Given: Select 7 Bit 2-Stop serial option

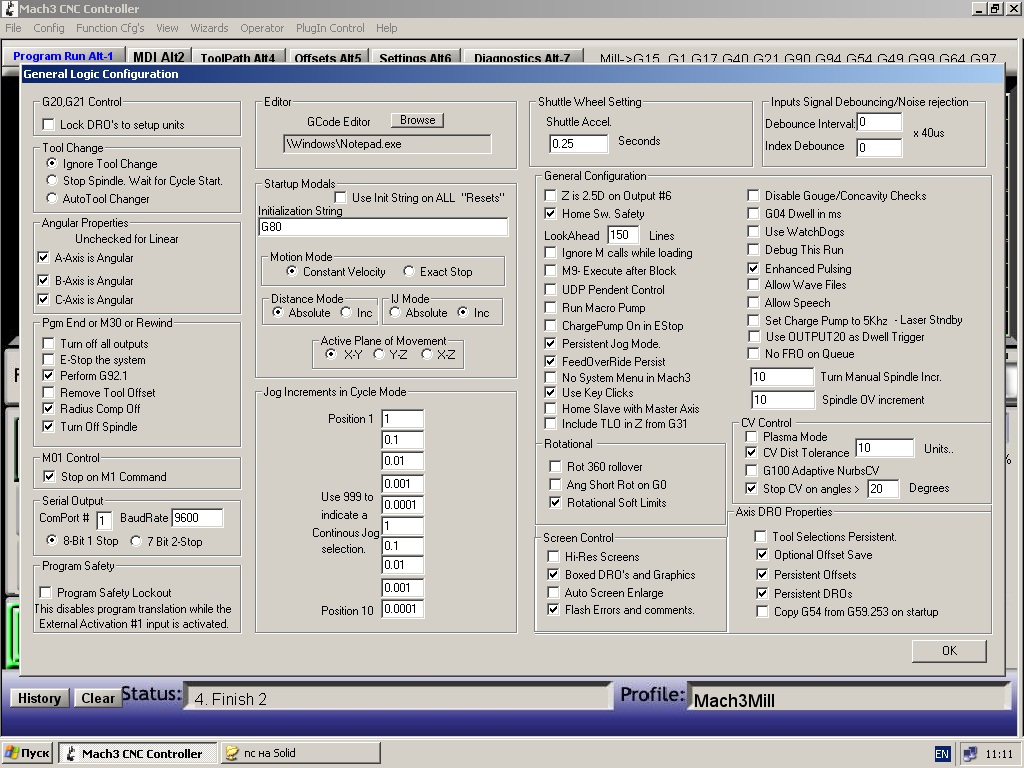Looking at the screenshot, I should (136, 541).
